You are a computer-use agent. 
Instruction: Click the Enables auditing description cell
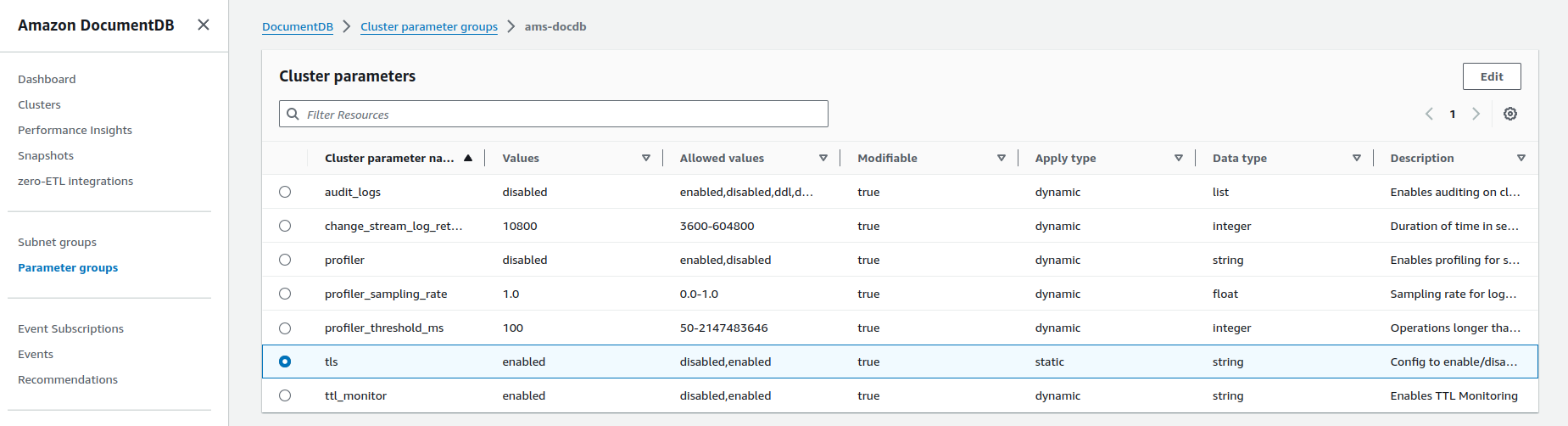1455,192
